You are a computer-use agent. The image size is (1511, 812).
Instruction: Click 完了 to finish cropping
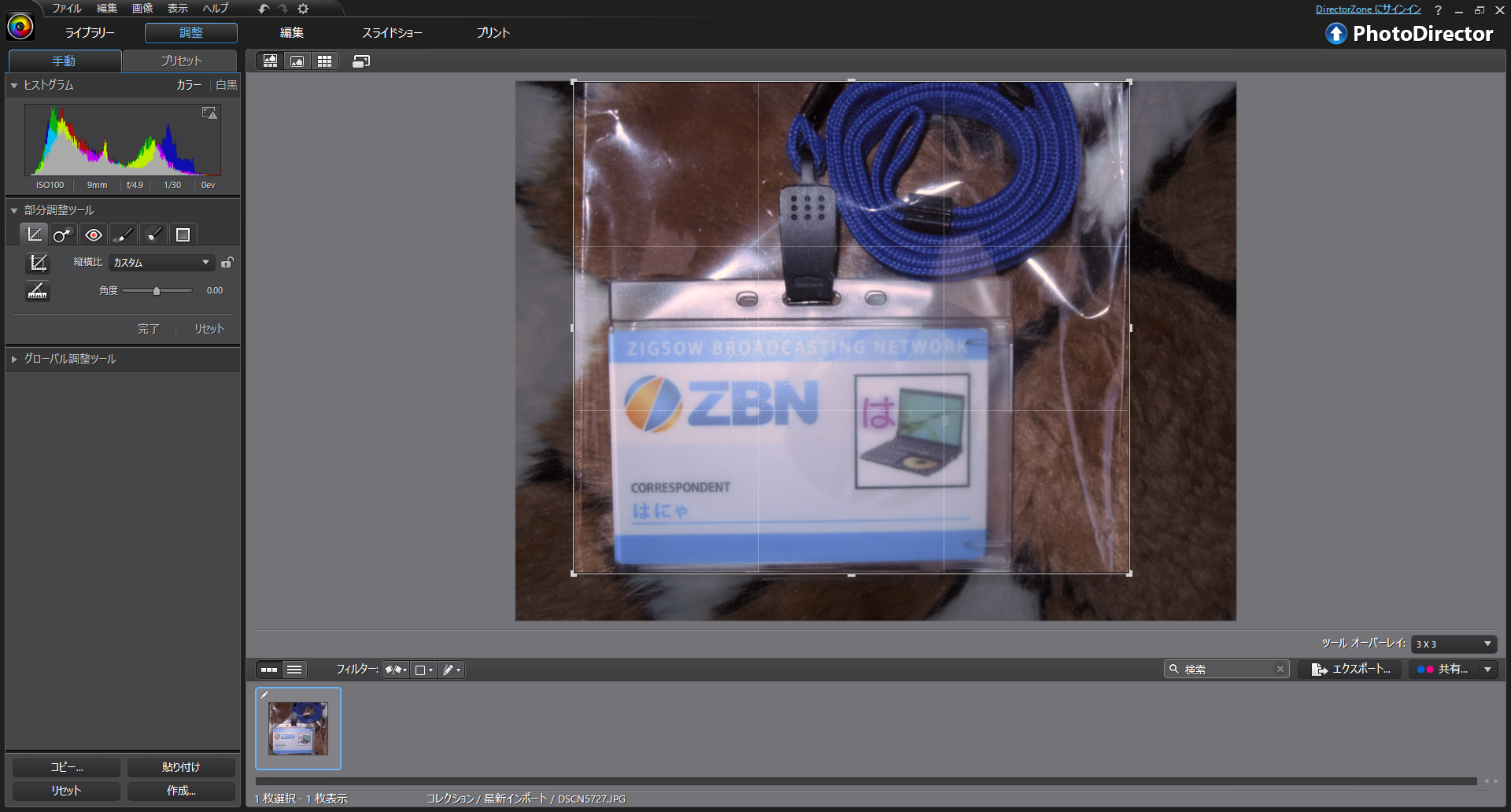tap(149, 329)
